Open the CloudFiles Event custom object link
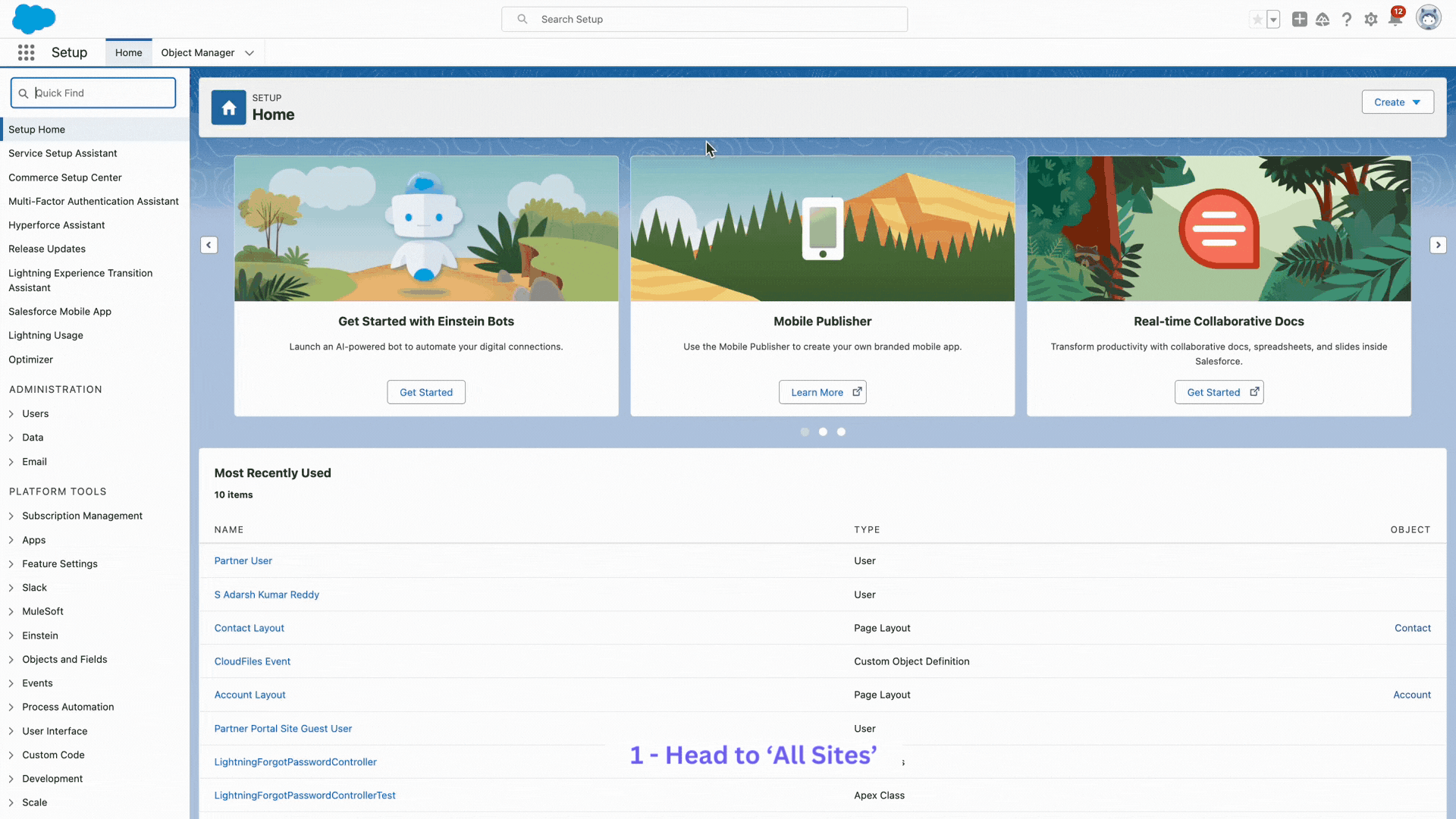Image resolution: width=1456 pixels, height=819 pixels. 252,661
